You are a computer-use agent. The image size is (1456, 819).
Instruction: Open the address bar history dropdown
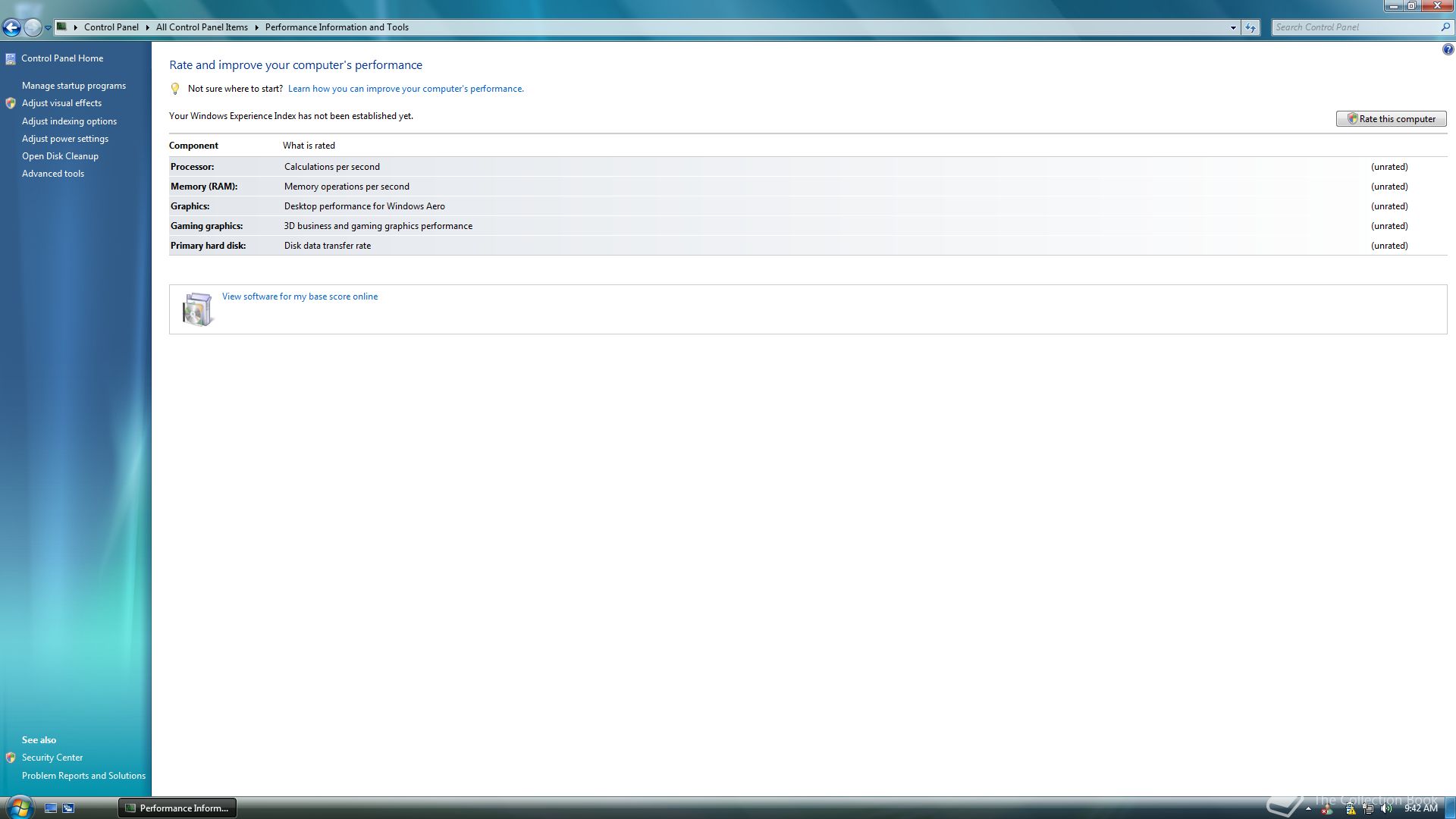click(1233, 27)
